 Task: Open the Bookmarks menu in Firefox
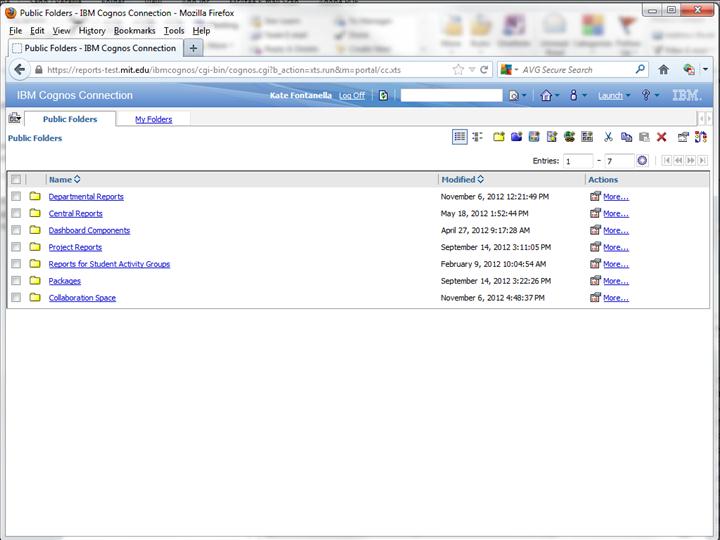134,31
